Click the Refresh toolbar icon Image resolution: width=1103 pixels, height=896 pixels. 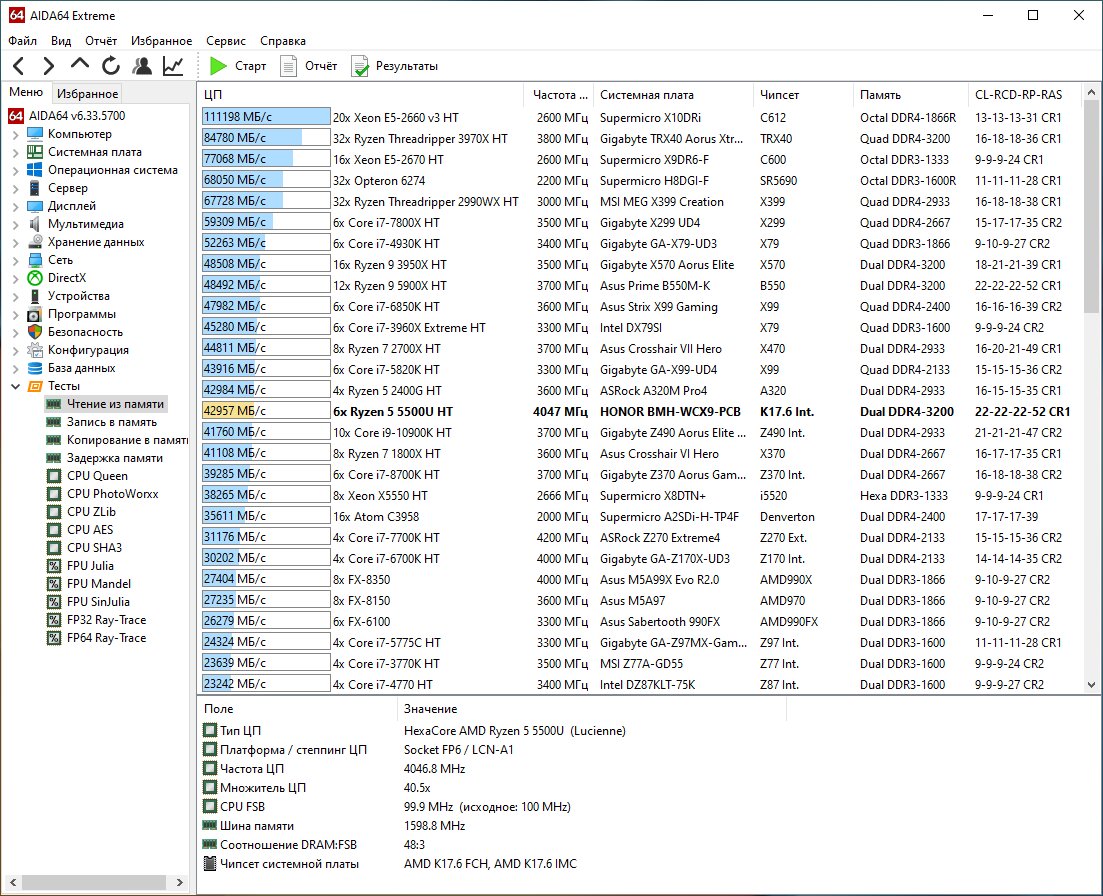point(111,66)
